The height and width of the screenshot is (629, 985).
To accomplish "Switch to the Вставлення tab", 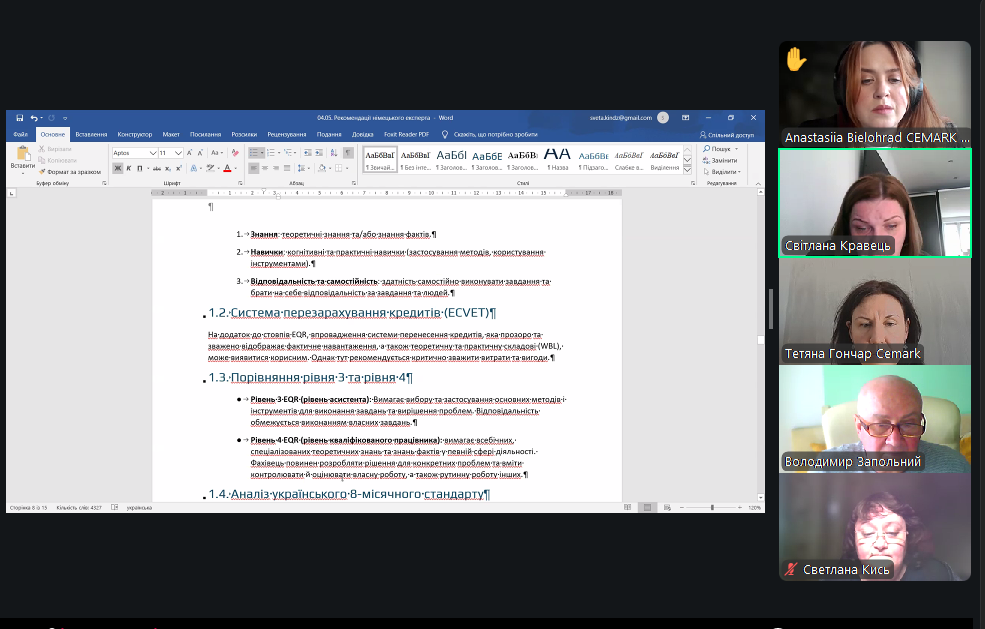I will pos(91,134).
